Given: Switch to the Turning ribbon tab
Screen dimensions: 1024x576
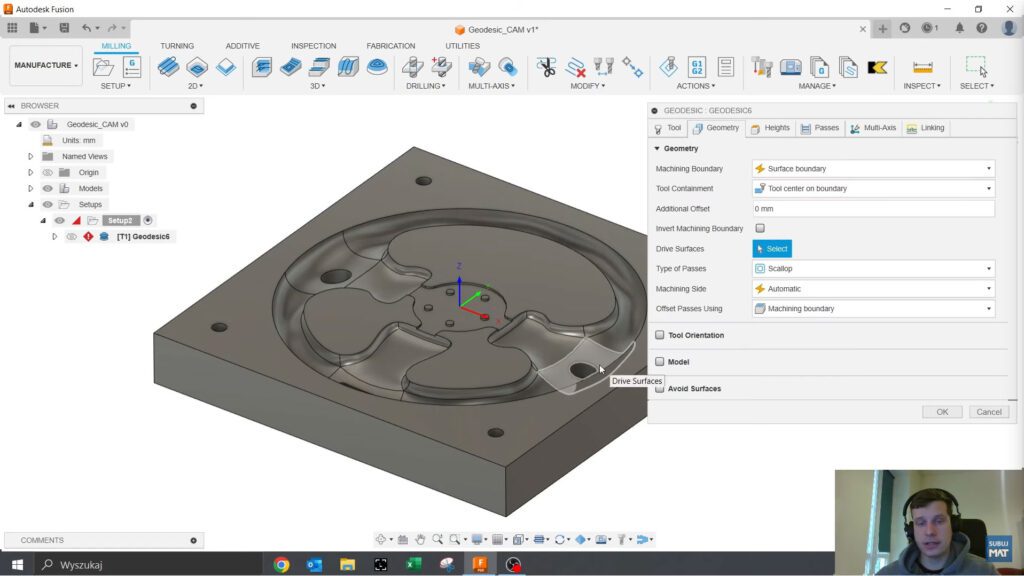Looking at the screenshot, I should (x=177, y=46).
